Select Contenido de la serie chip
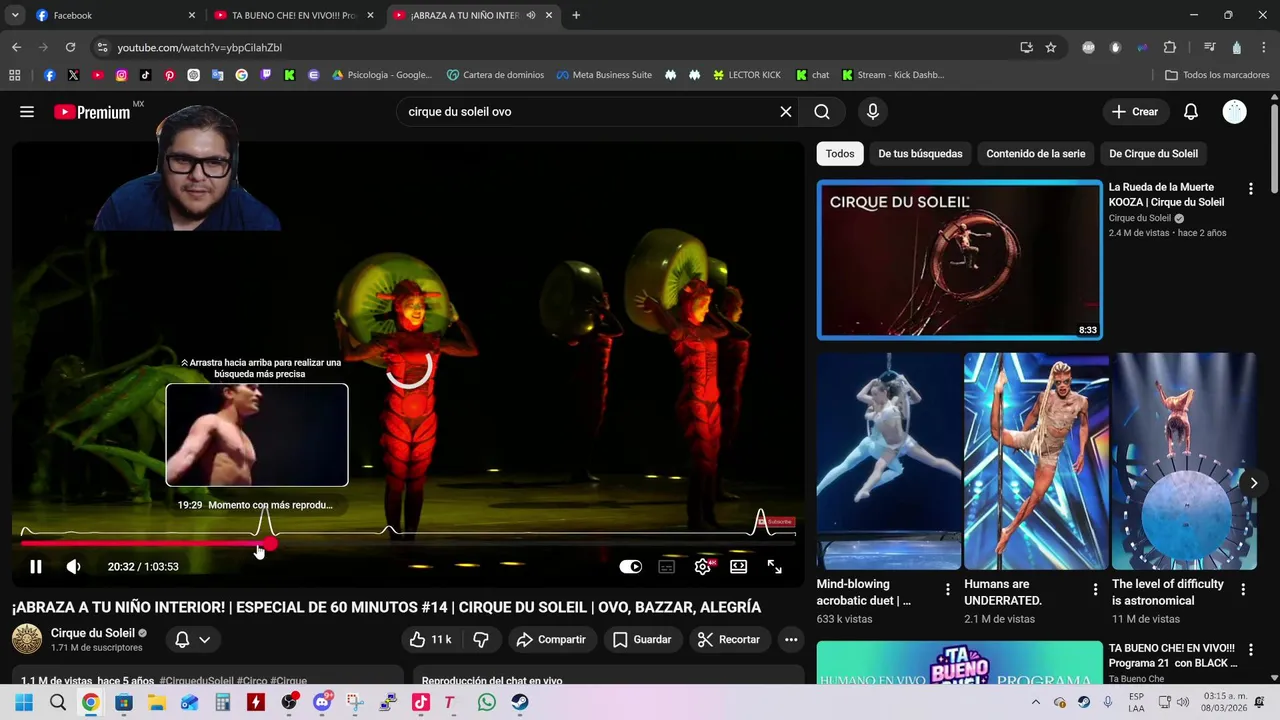The width and height of the screenshot is (1280, 720). (x=1035, y=154)
